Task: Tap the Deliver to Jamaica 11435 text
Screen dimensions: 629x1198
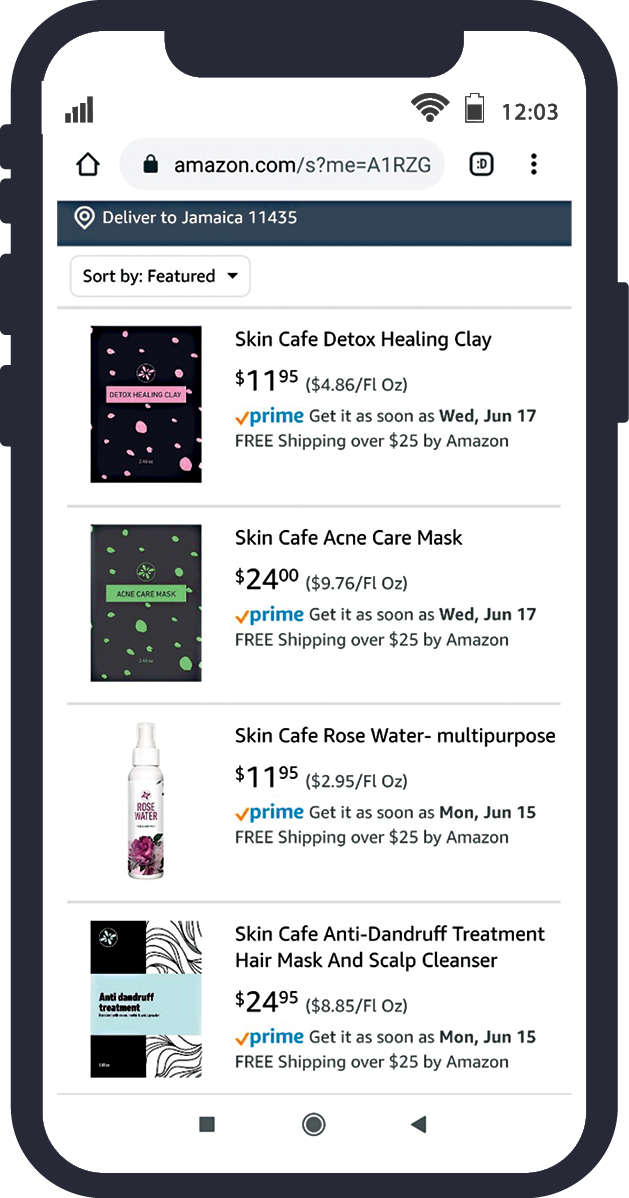Action: (199, 217)
